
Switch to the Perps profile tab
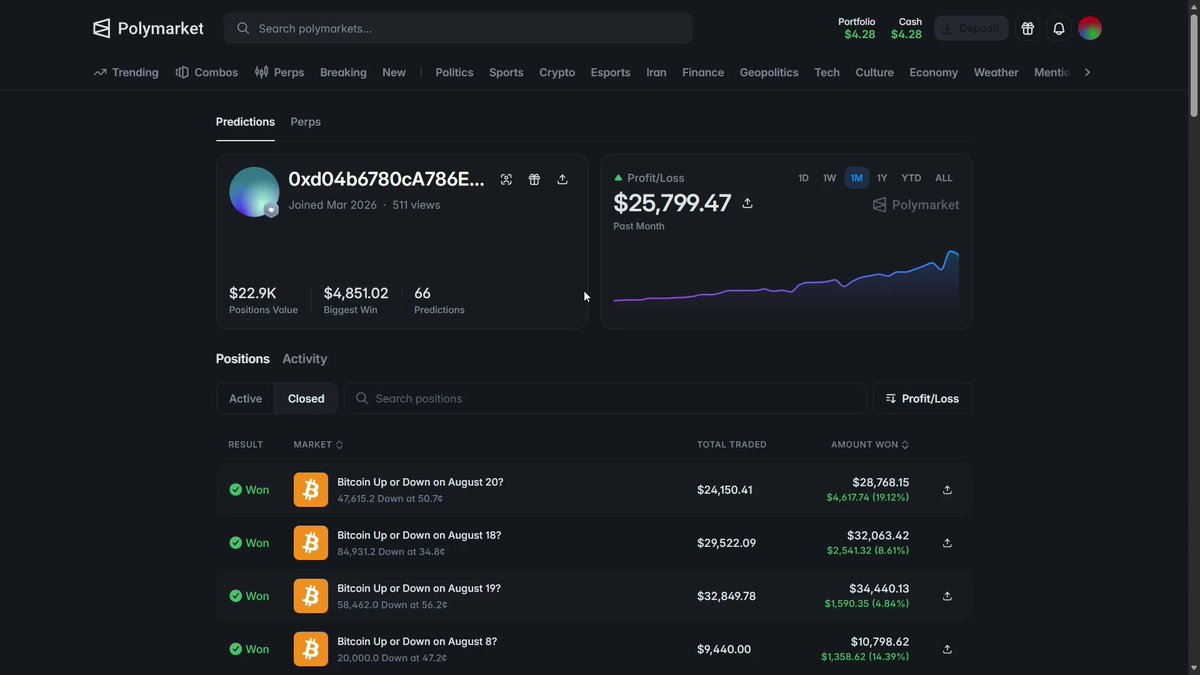pyautogui.click(x=305, y=122)
